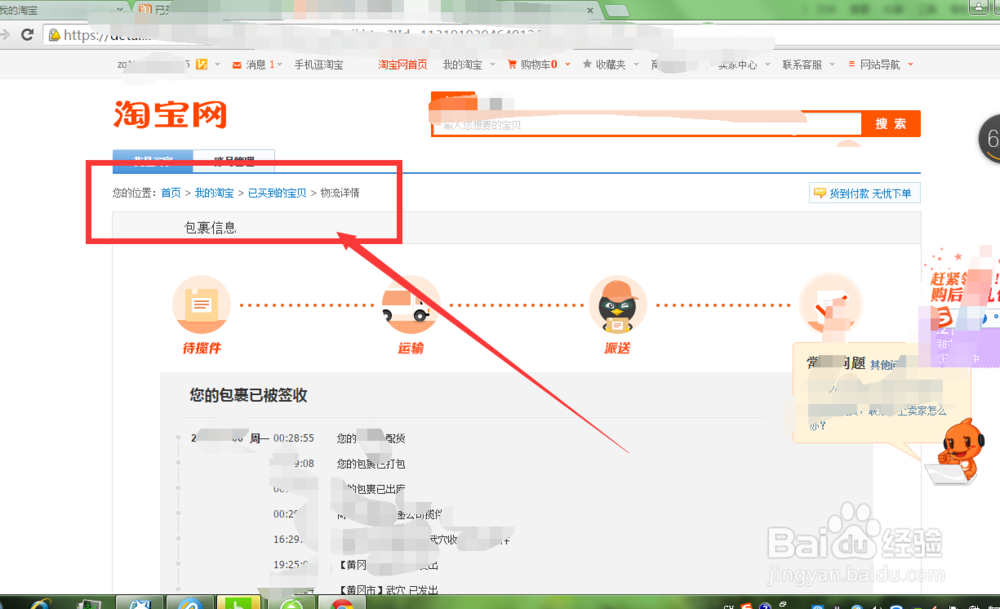Click the Taobao favicon on the active tab
Viewport: 1000px width, 609px height.
coord(145,10)
